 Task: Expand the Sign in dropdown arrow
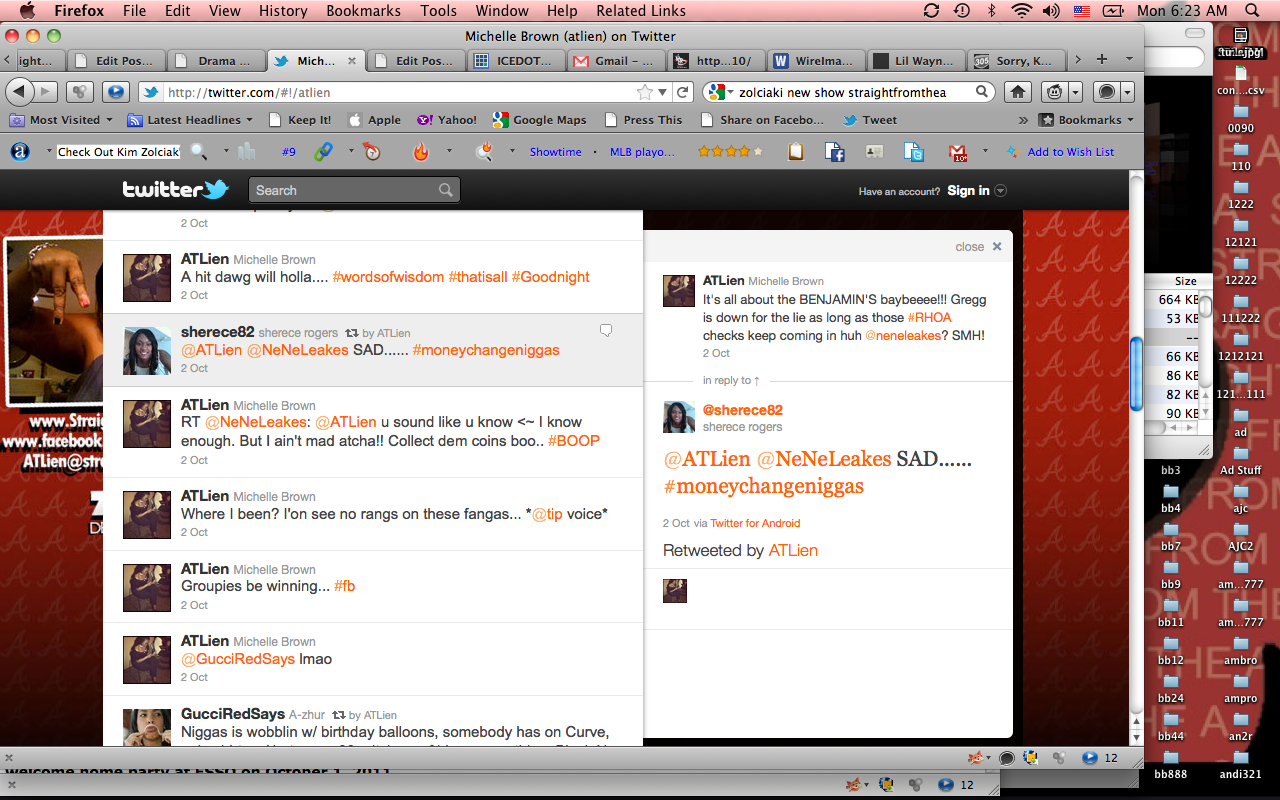coord(1001,191)
